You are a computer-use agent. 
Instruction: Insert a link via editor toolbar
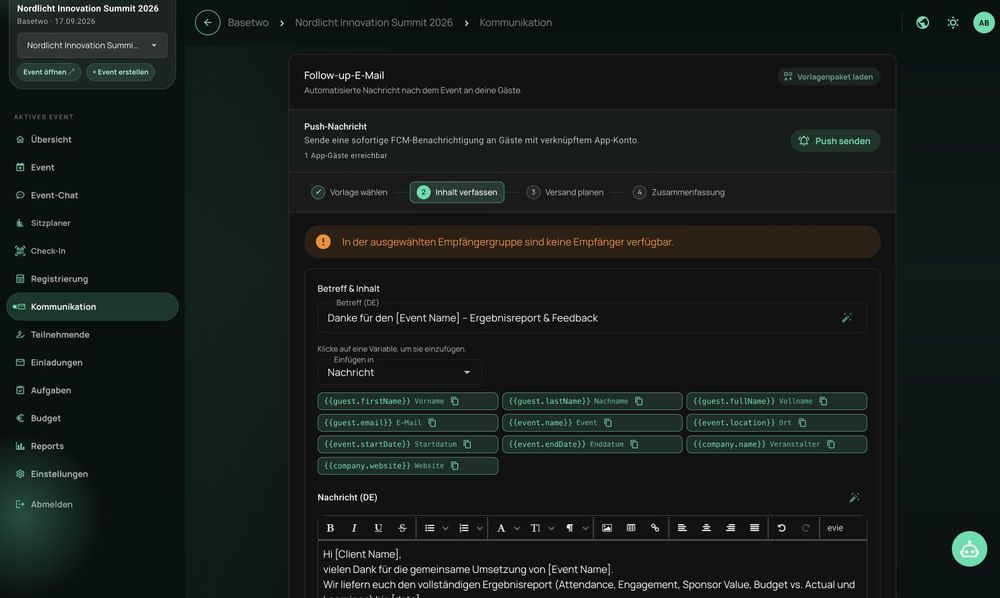coord(655,528)
